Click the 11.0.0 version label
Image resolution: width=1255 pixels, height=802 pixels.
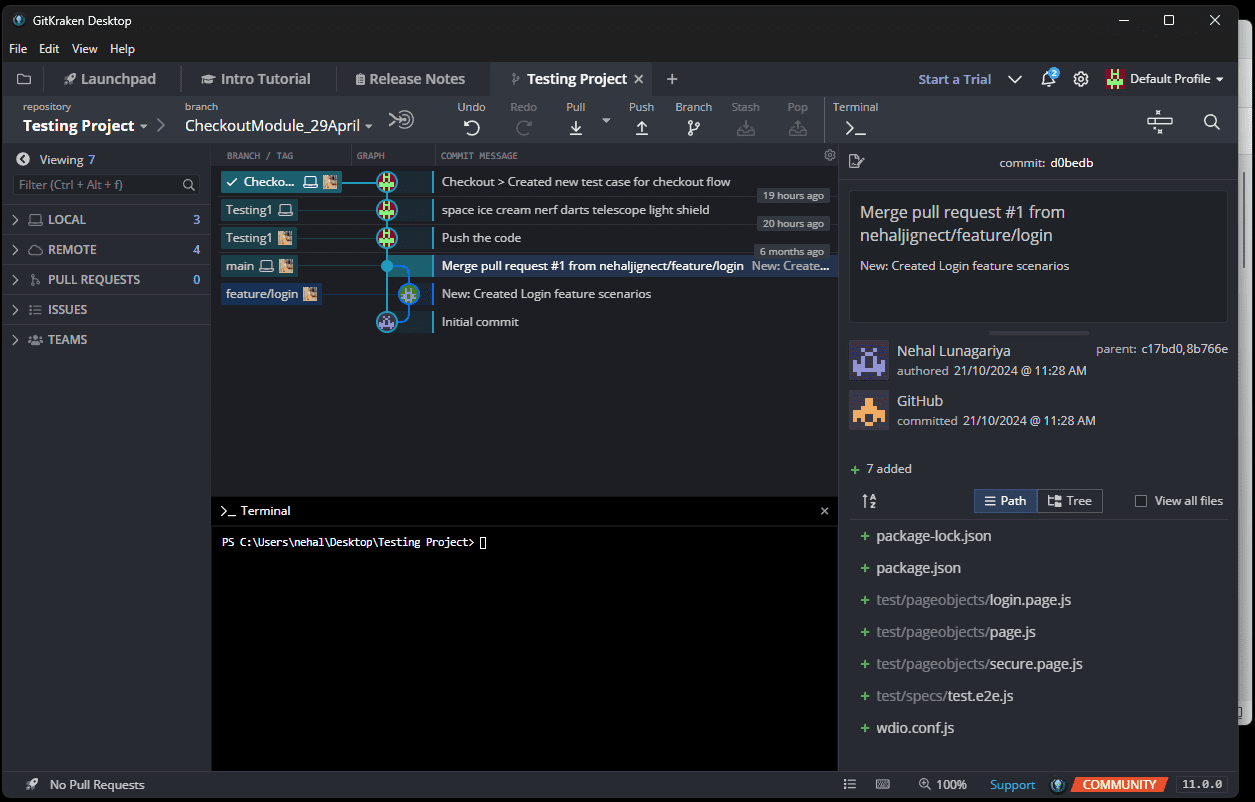click(1202, 785)
